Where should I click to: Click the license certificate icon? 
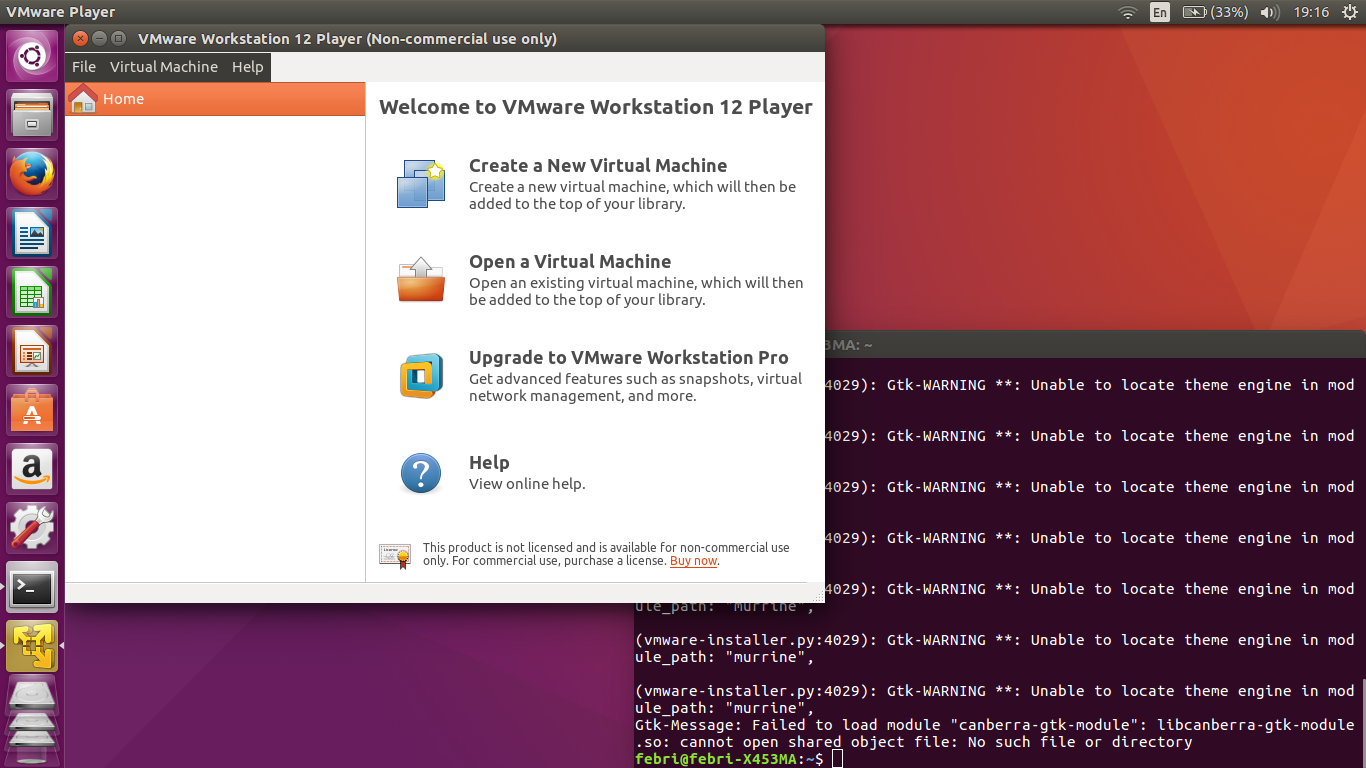(x=395, y=555)
